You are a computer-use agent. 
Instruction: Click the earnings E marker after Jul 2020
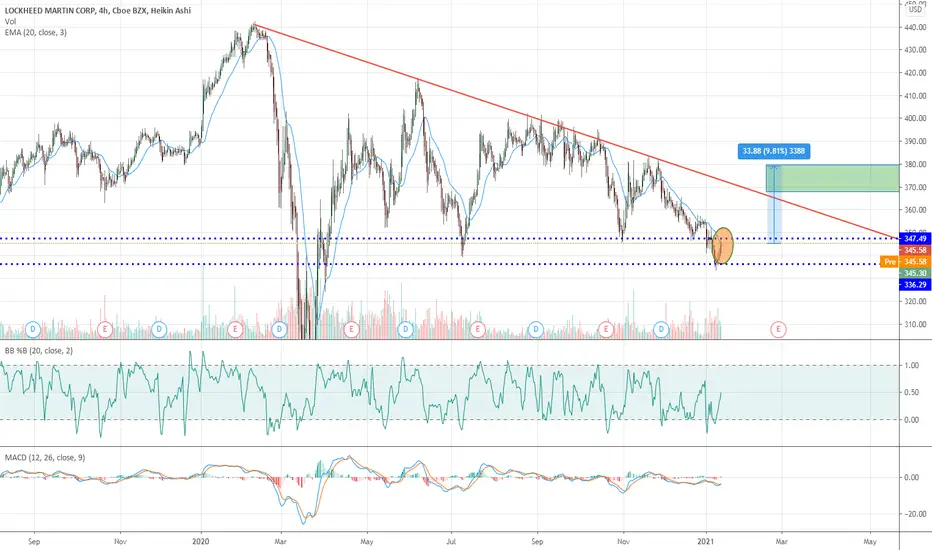(477, 329)
